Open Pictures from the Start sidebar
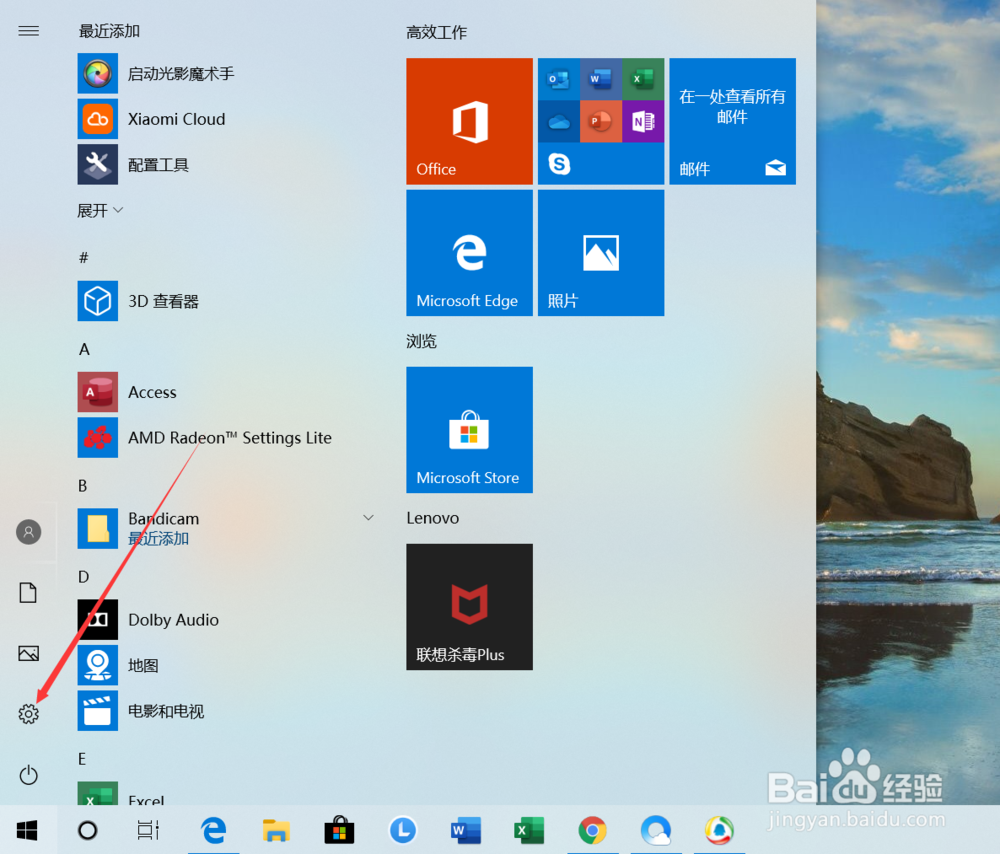Image resolution: width=1000 pixels, height=854 pixels. (28, 653)
